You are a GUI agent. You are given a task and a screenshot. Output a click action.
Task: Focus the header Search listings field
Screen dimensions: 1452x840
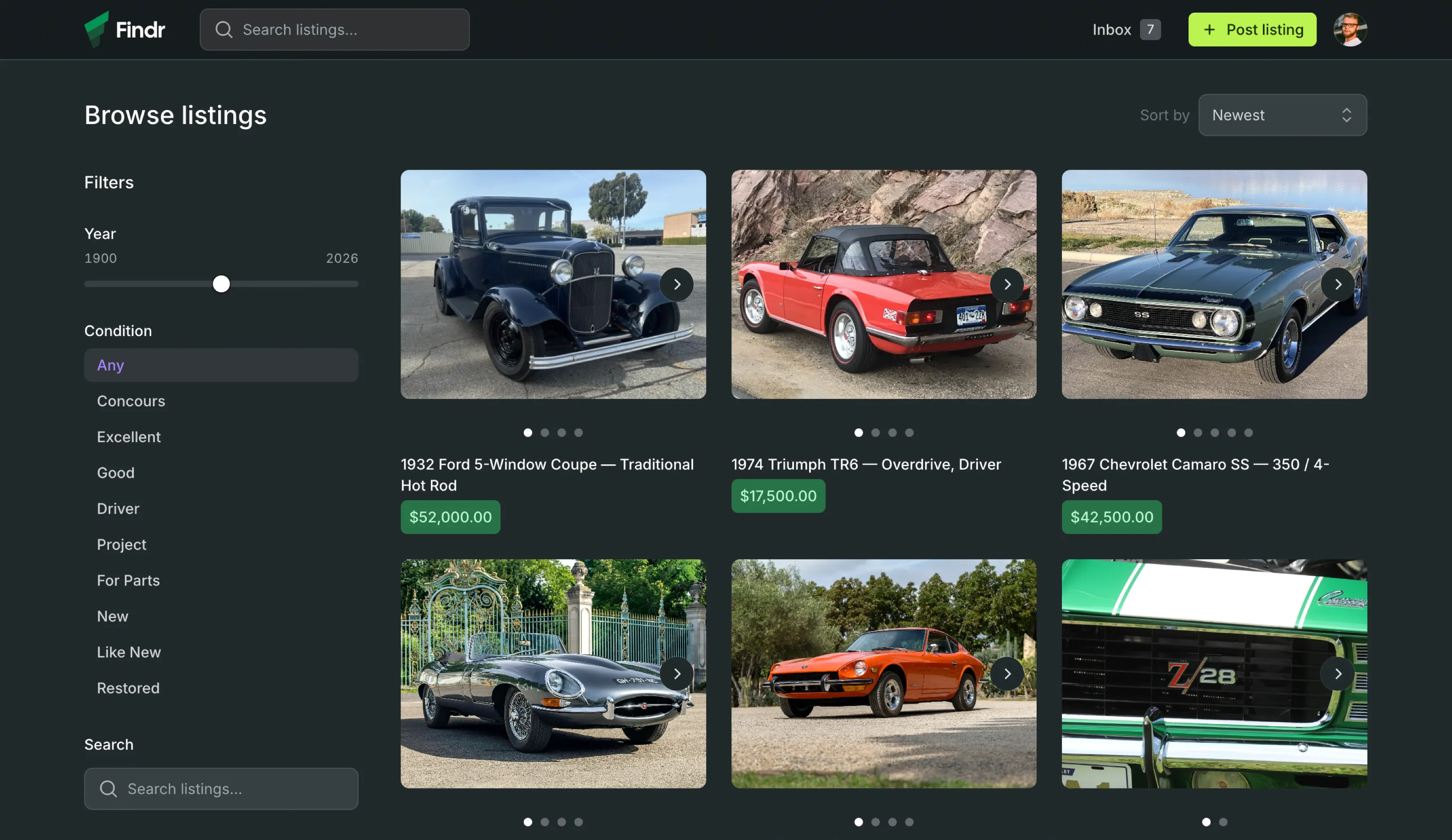(335, 30)
